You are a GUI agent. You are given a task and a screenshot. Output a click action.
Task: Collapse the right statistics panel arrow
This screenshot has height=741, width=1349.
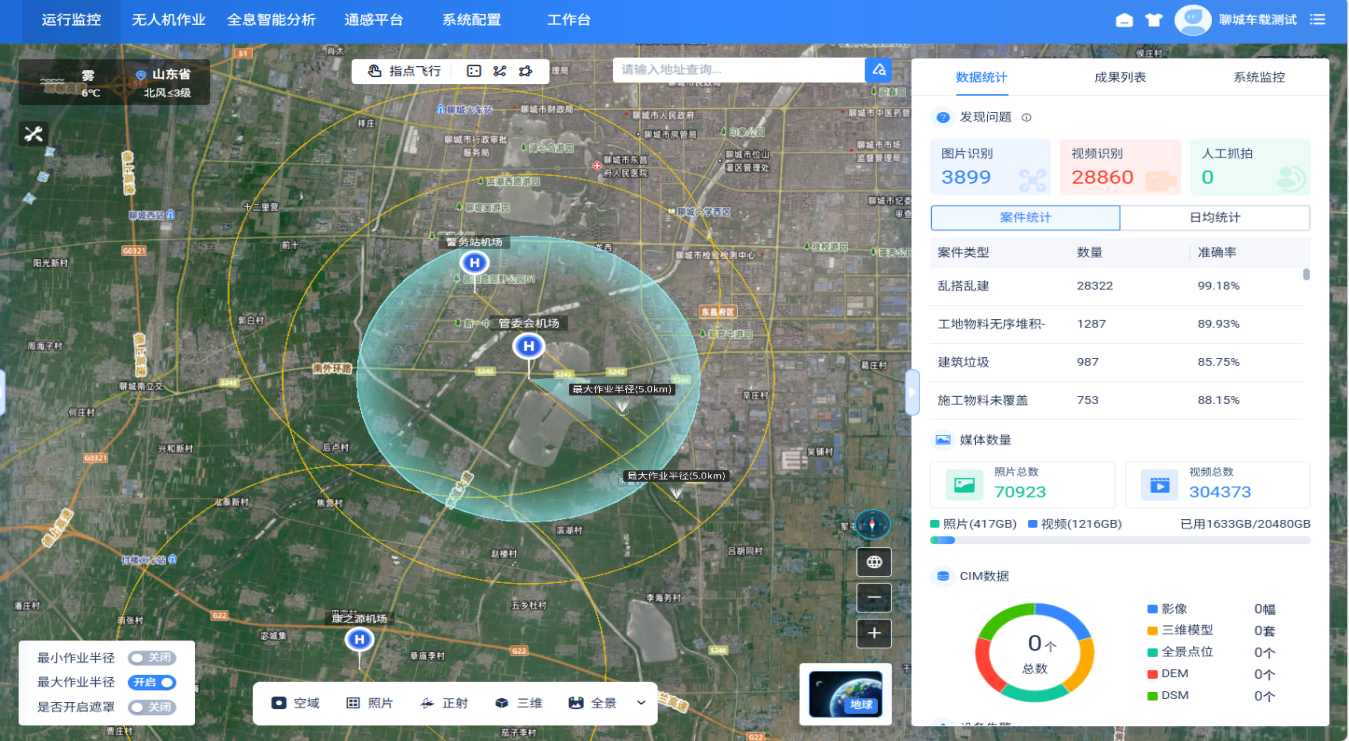(911, 392)
